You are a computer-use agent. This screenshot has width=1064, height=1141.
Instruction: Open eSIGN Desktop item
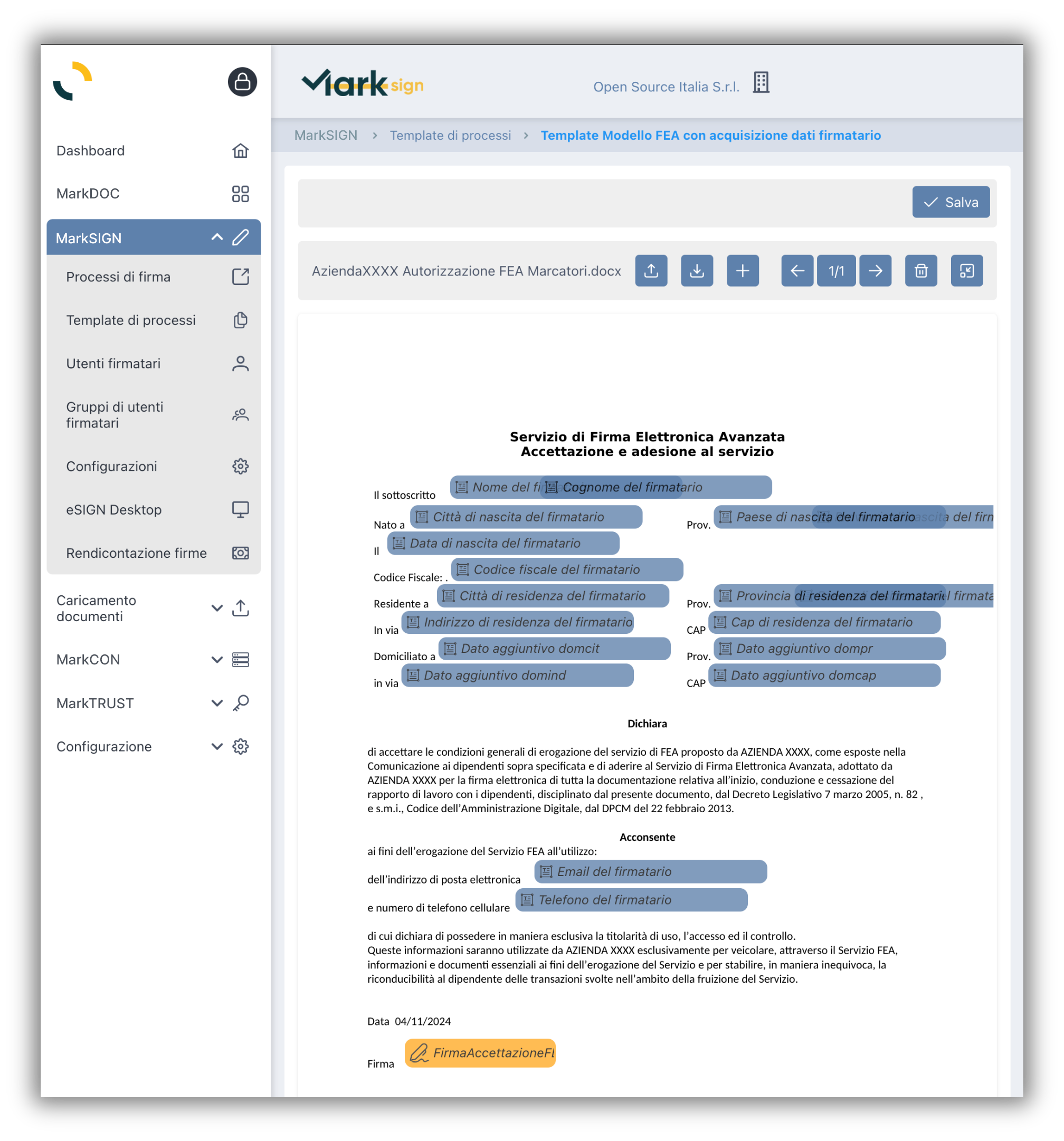coord(154,510)
